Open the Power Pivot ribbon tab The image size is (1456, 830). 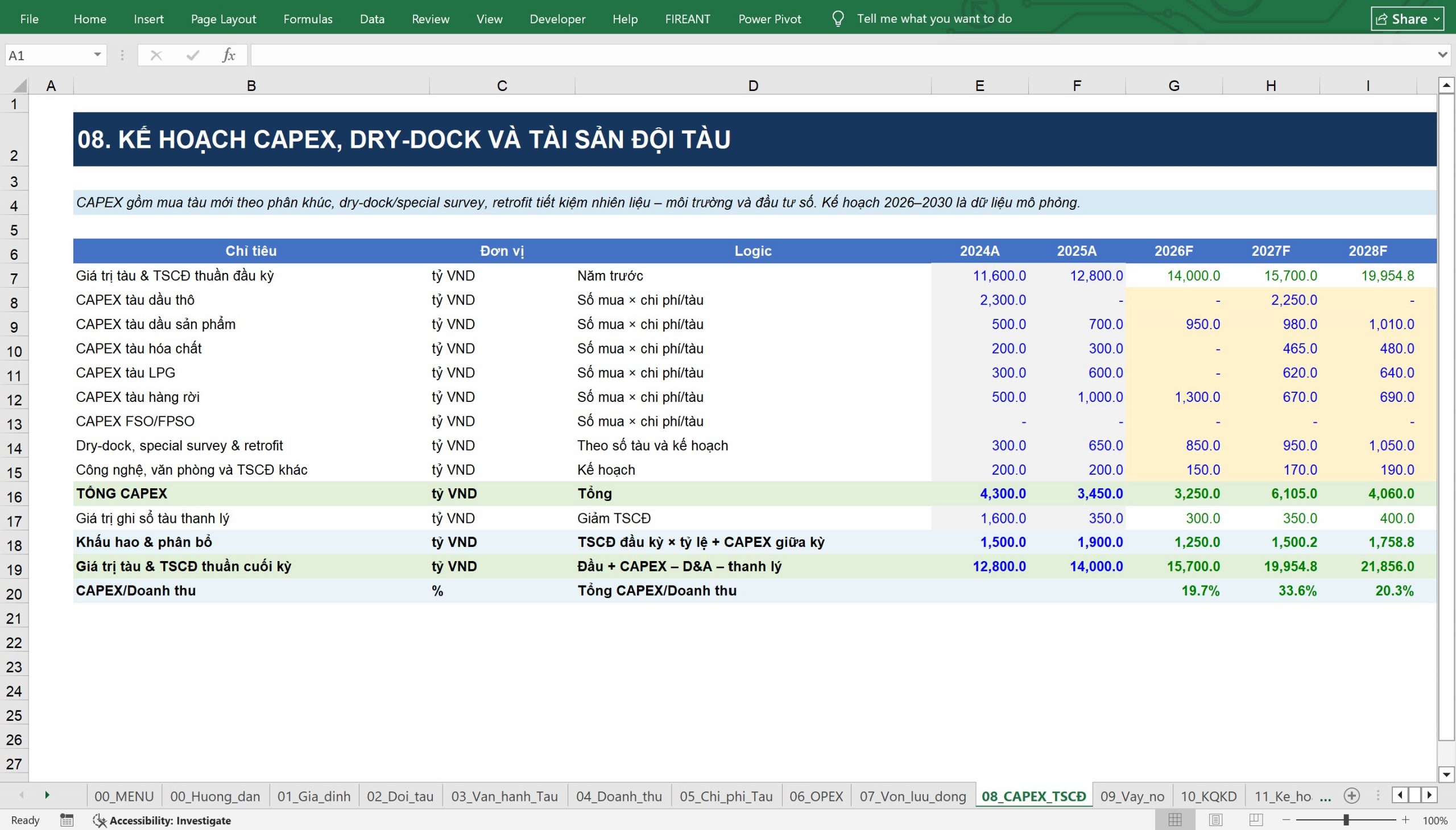[x=770, y=19]
